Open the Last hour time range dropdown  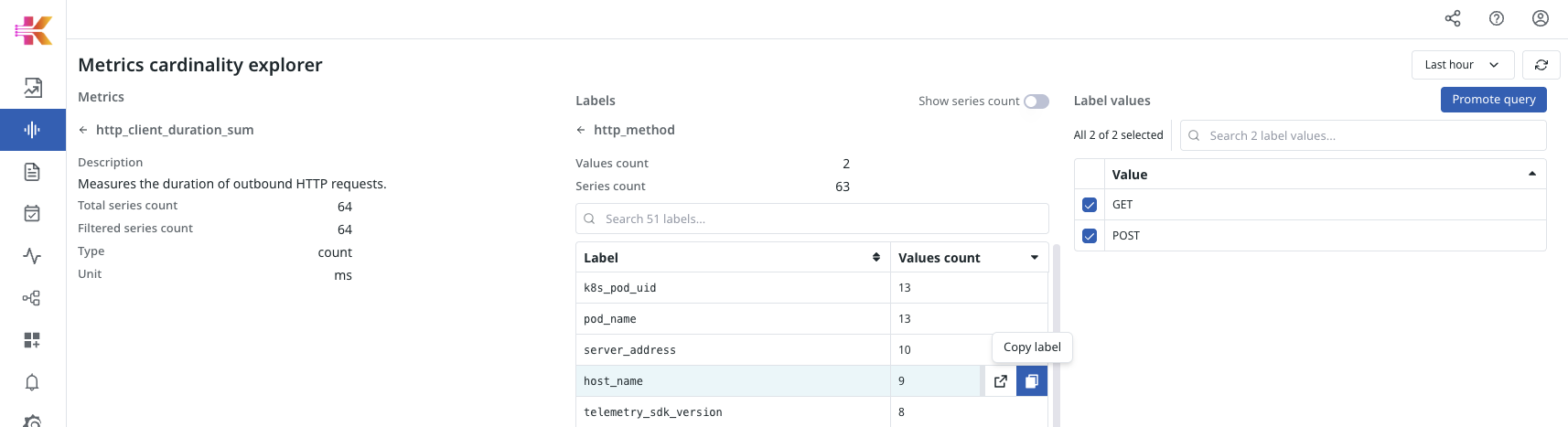[x=1462, y=65]
